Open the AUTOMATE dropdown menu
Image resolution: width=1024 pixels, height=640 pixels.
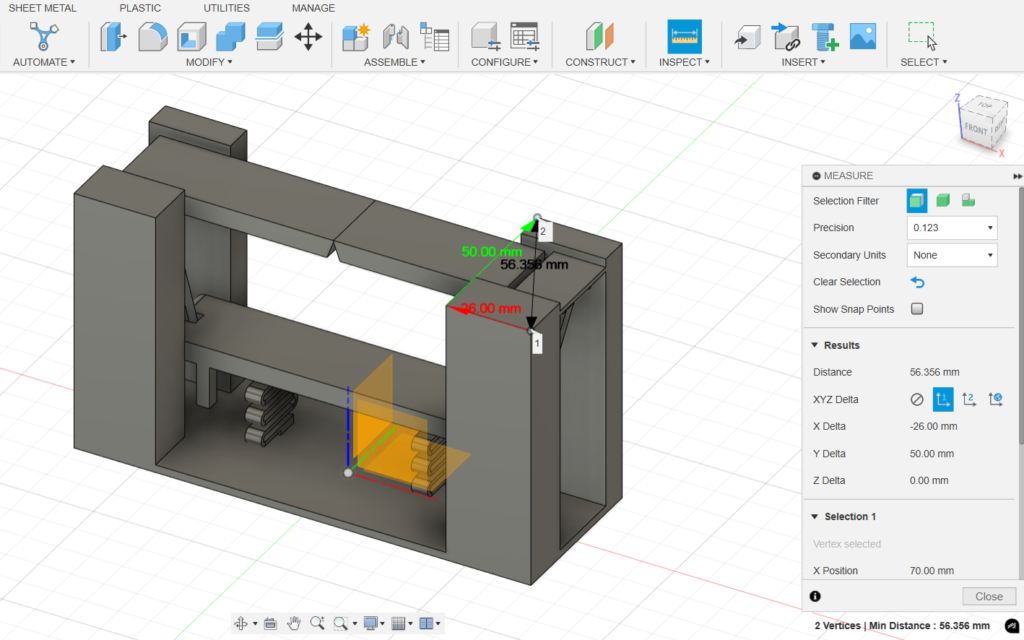point(44,62)
